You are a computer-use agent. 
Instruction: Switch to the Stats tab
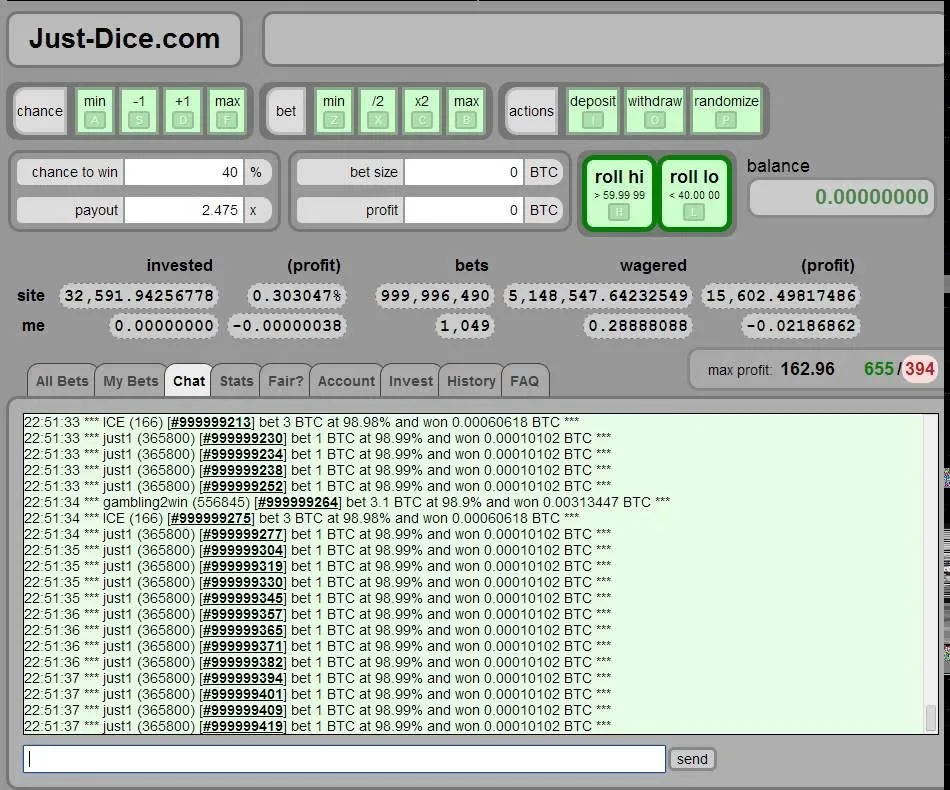click(236, 381)
